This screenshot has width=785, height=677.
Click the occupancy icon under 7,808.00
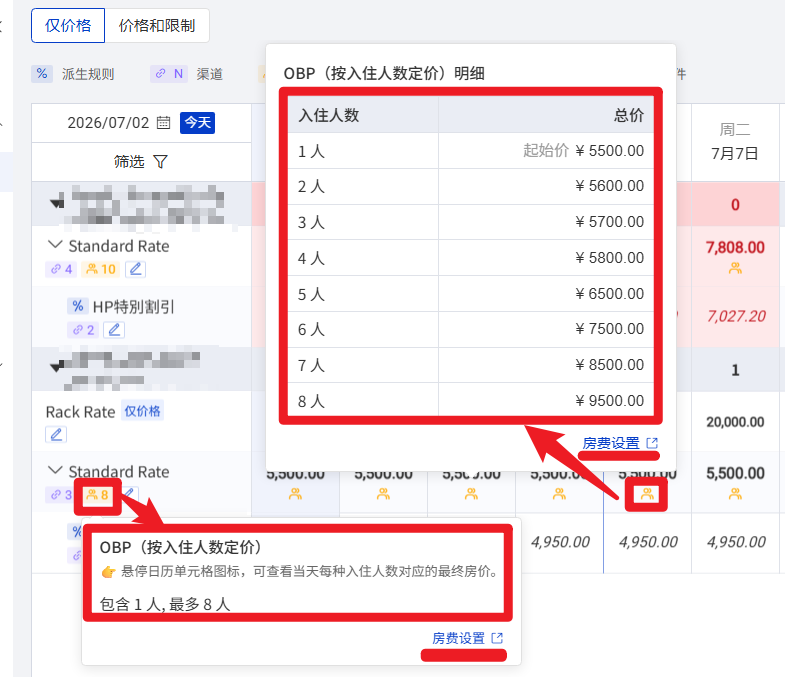click(x=735, y=269)
